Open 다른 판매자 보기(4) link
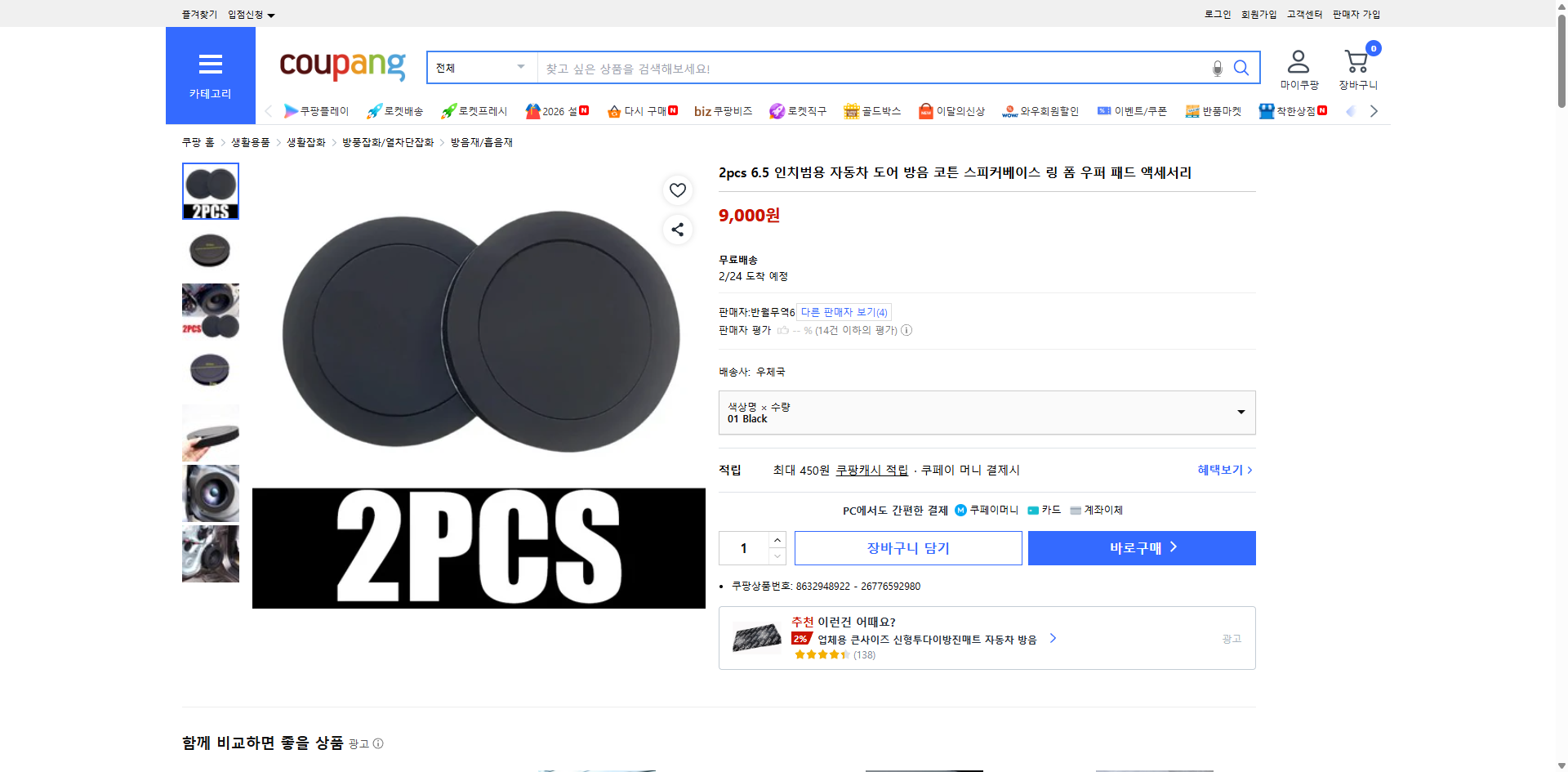 click(x=843, y=312)
